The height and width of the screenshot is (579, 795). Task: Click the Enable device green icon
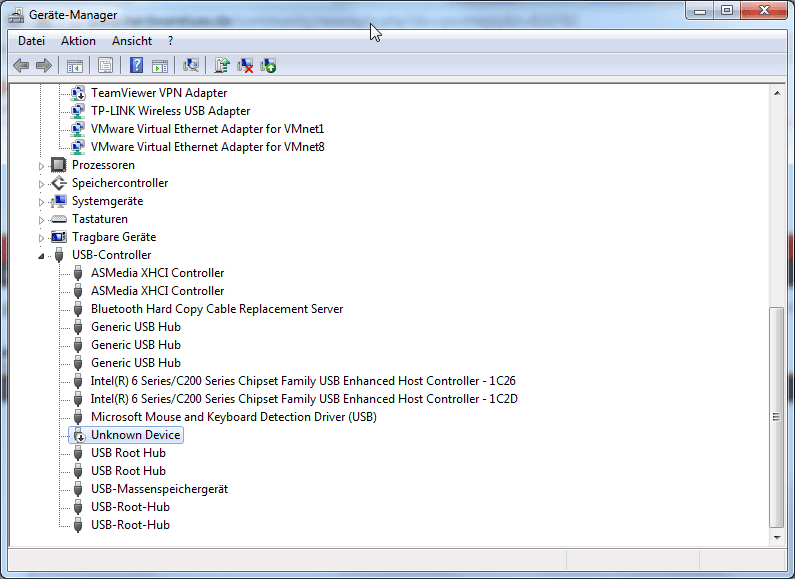pyautogui.click(x=268, y=65)
